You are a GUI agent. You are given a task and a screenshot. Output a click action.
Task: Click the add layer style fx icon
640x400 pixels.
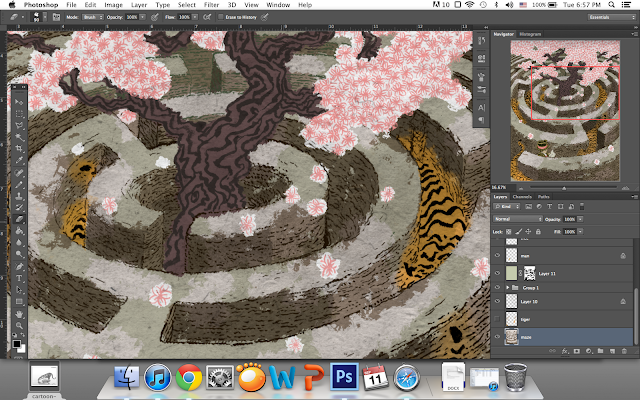pos(565,351)
